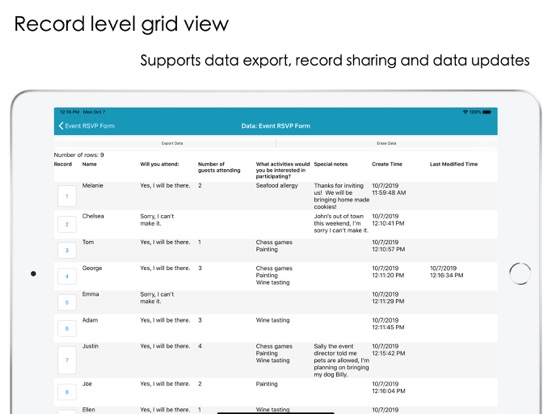Select the Create Time column header
This screenshot has height=414, width=552.
(x=387, y=164)
